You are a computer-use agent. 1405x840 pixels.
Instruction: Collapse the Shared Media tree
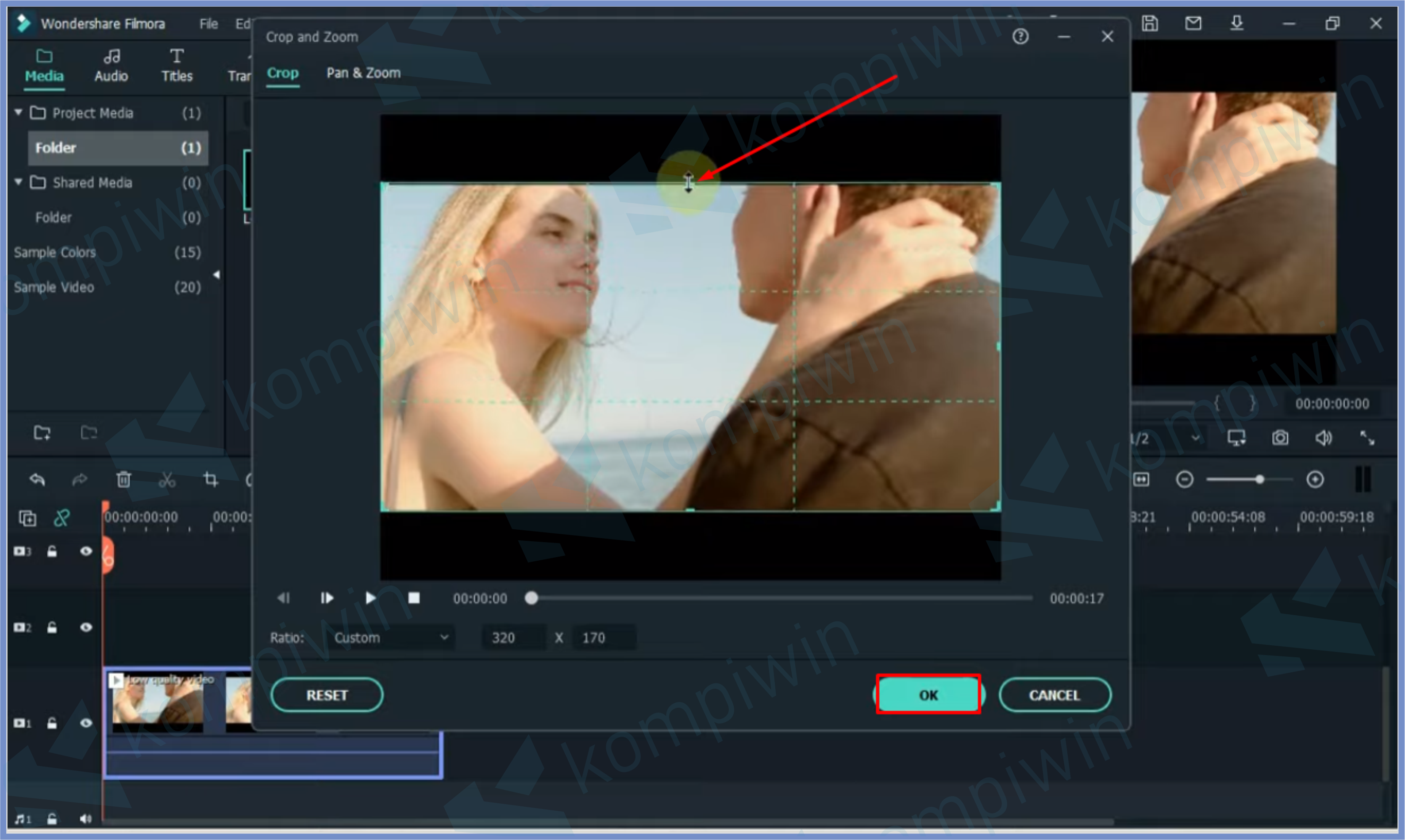click(x=19, y=182)
